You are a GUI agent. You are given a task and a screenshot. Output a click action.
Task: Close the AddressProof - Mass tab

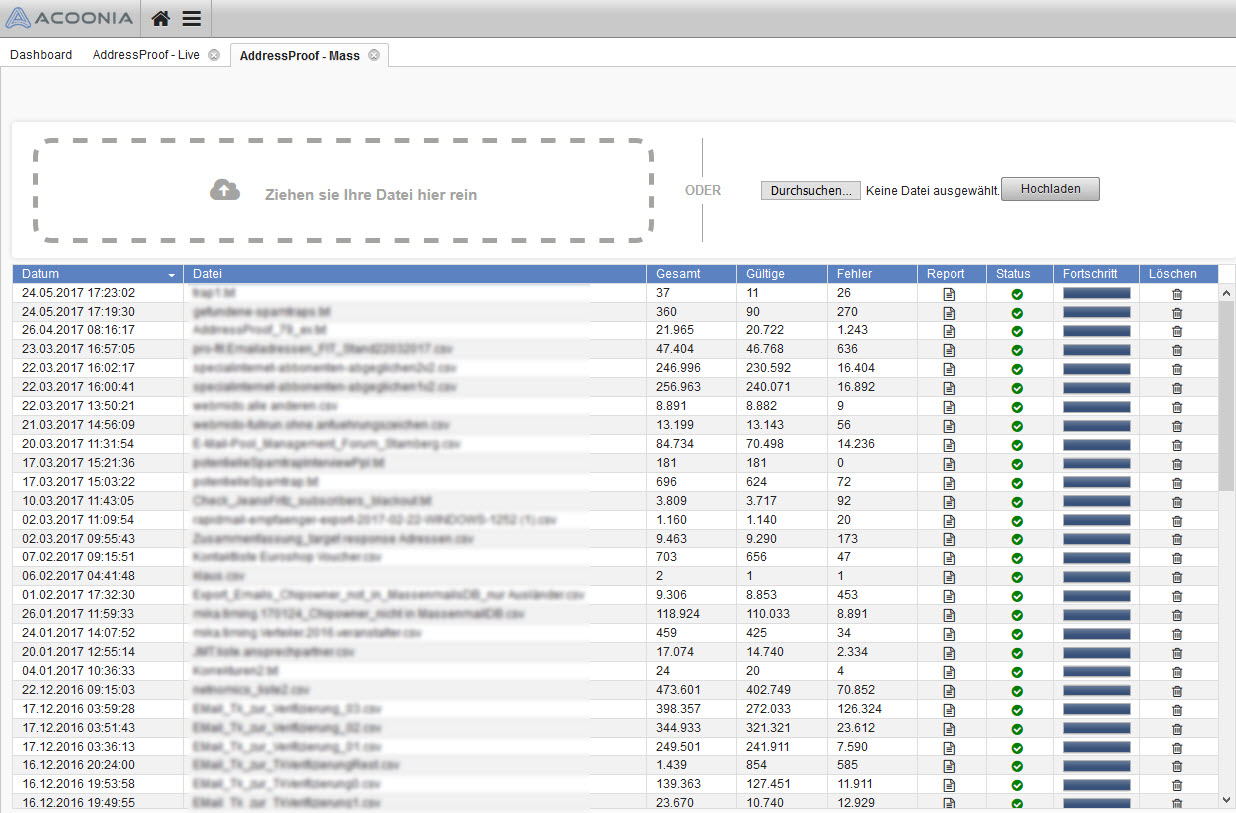pyautogui.click(x=374, y=55)
